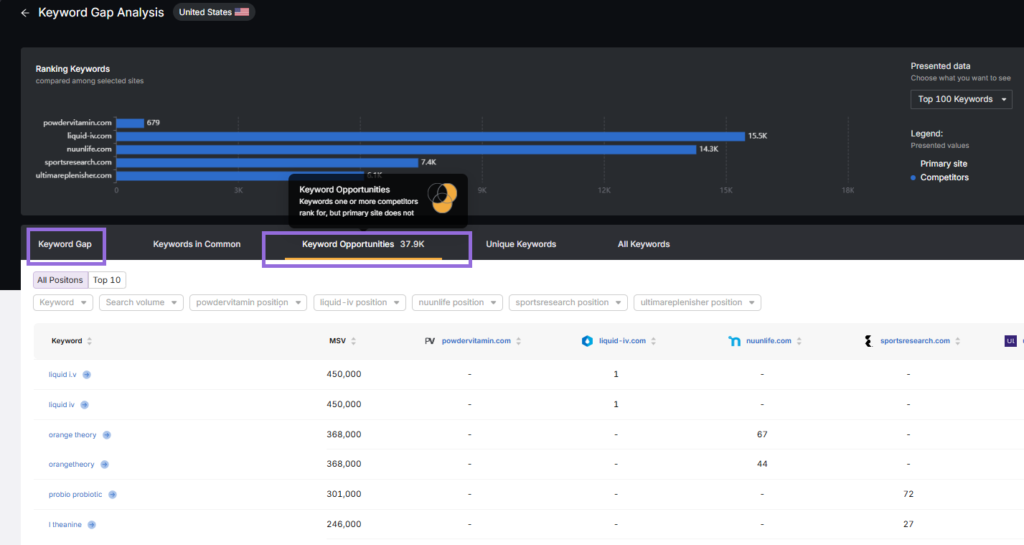Screen dimensions: 1024x545
Task: Click the powdervitamin.com 679 chart bar
Action: pyautogui.click(x=130, y=123)
